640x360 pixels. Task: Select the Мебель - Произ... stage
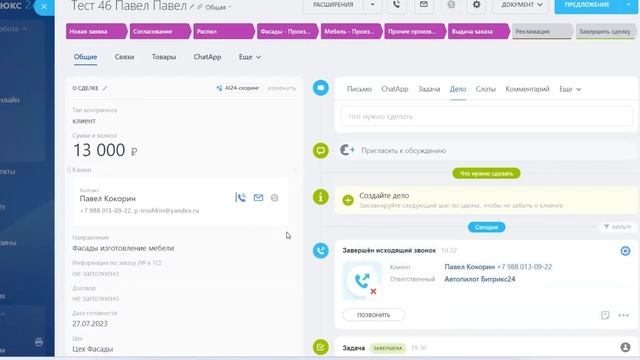pyautogui.click(x=351, y=31)
